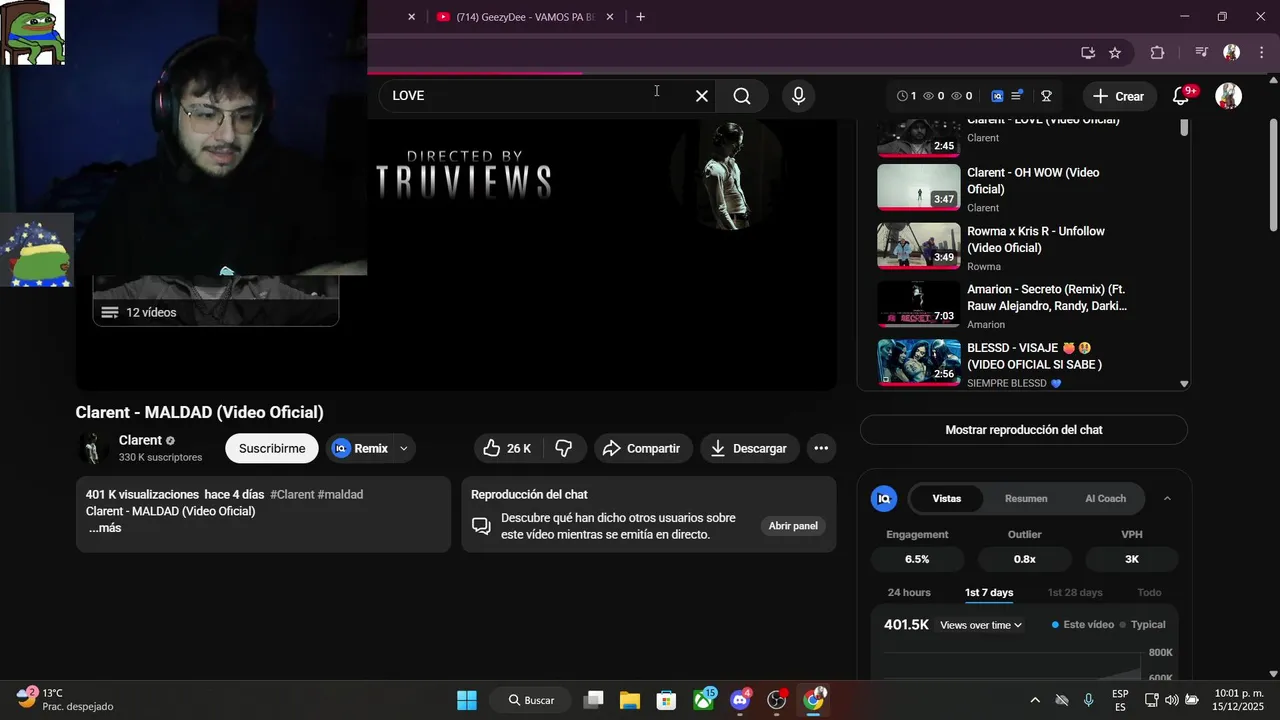Screen dimensions: 1280x720
Task: Expand description with ...más
Action: click(104, 528)
